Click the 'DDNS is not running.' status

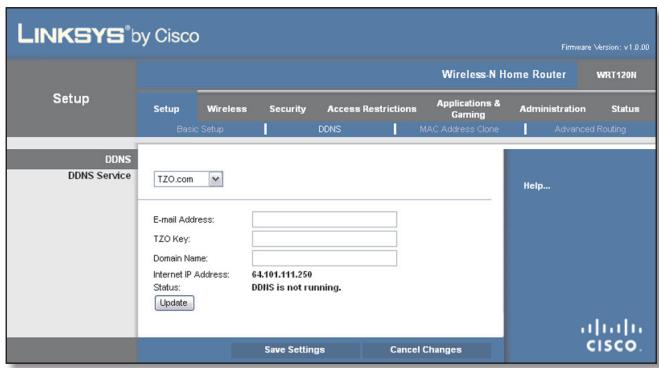tap(296, 287)
